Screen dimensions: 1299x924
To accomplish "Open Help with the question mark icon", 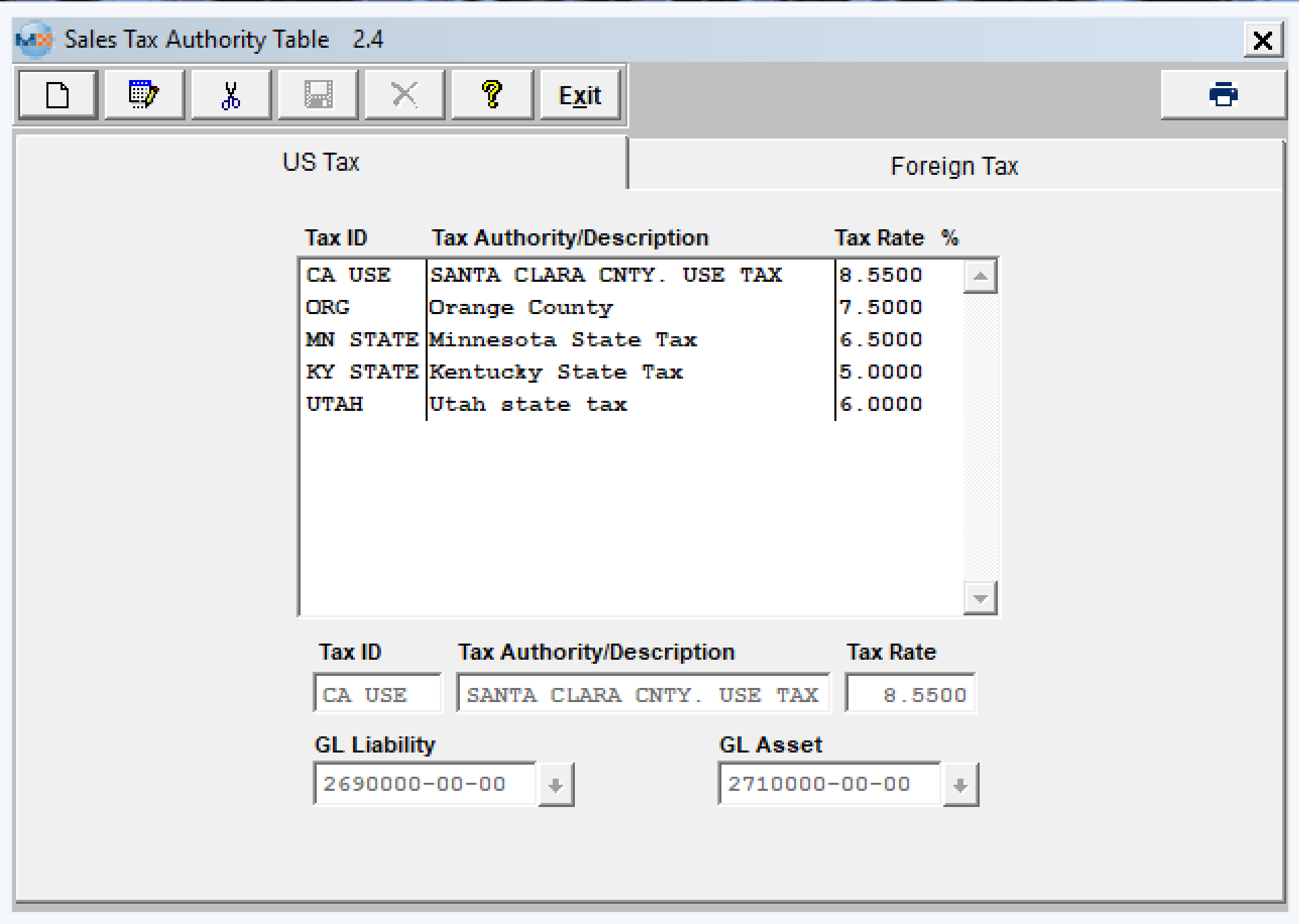I will pyautogui.click(x=491, y=95).
